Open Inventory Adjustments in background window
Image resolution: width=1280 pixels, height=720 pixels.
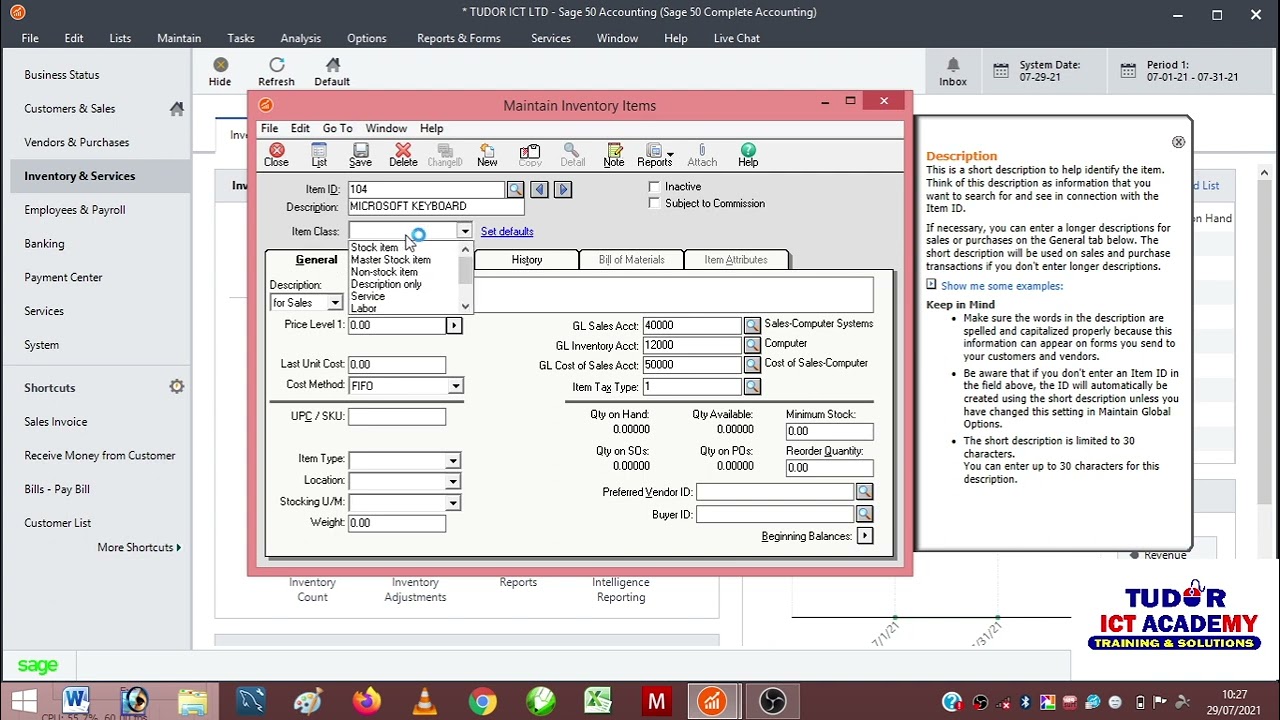coord(415,590)
